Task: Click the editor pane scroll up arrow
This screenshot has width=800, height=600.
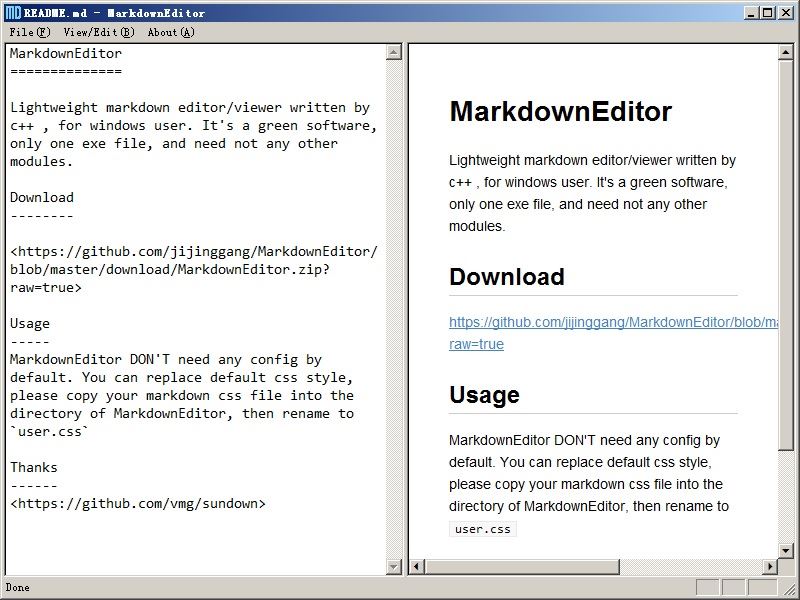Action: (x=393, y=52)
